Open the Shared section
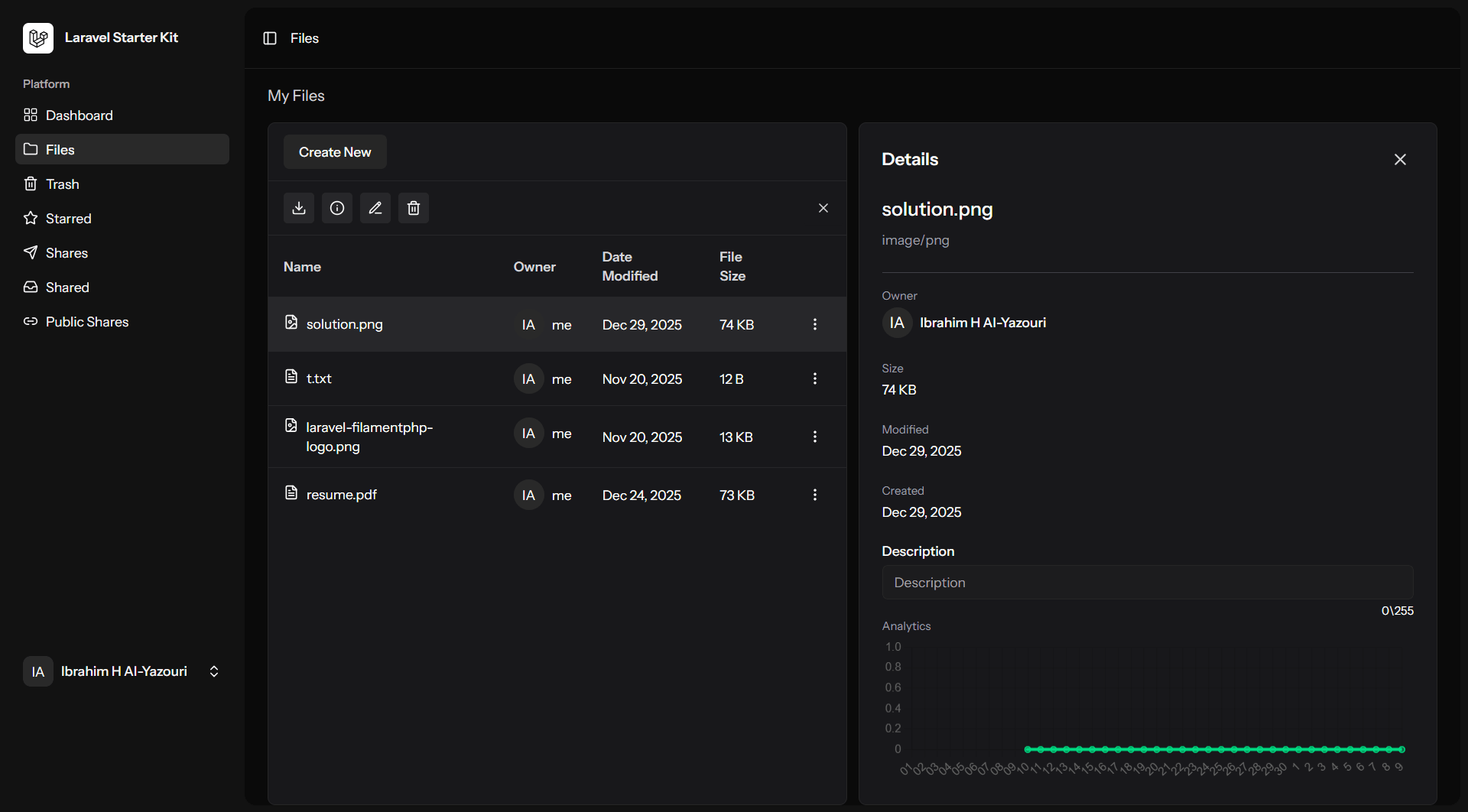The width and height of the screenshot is (1468, 812). 122,287
